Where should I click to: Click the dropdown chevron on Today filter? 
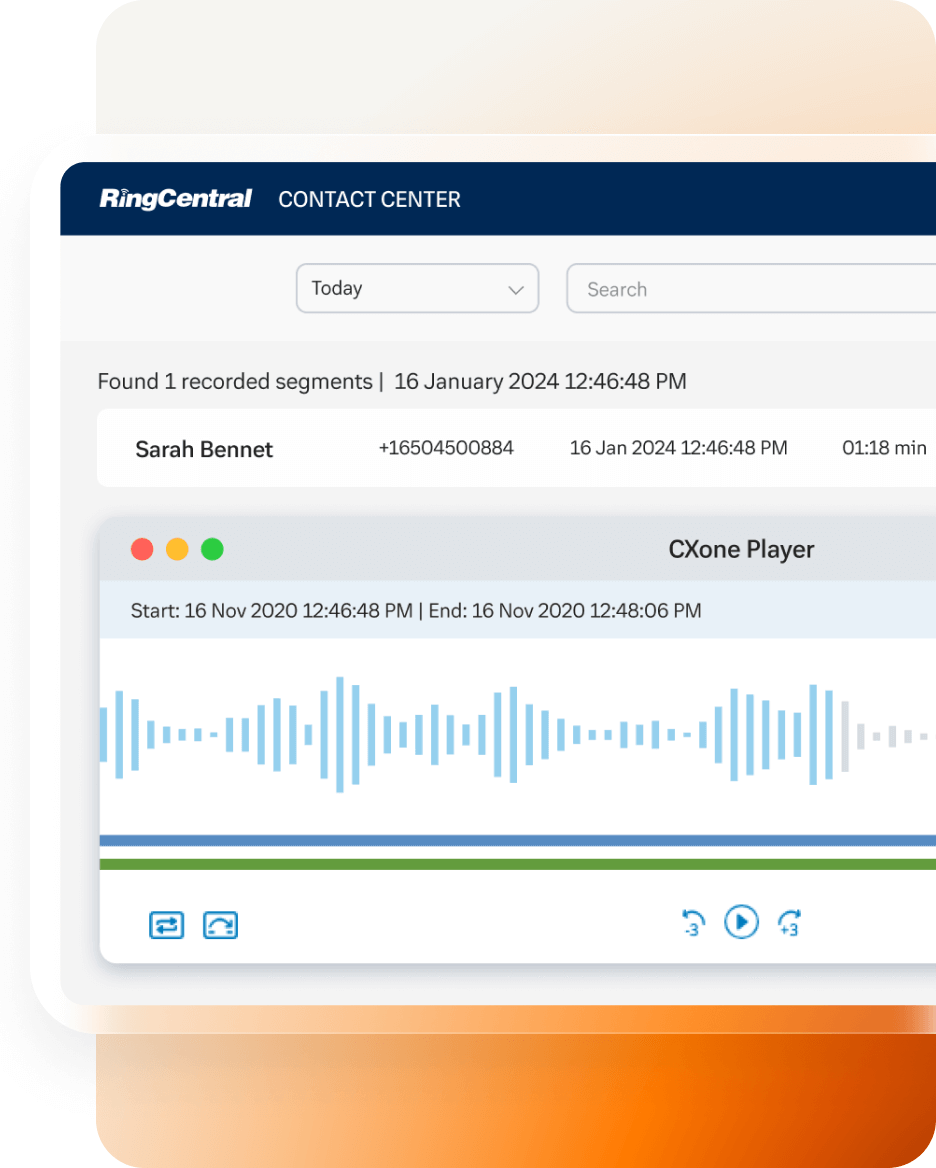coord(516,289)
